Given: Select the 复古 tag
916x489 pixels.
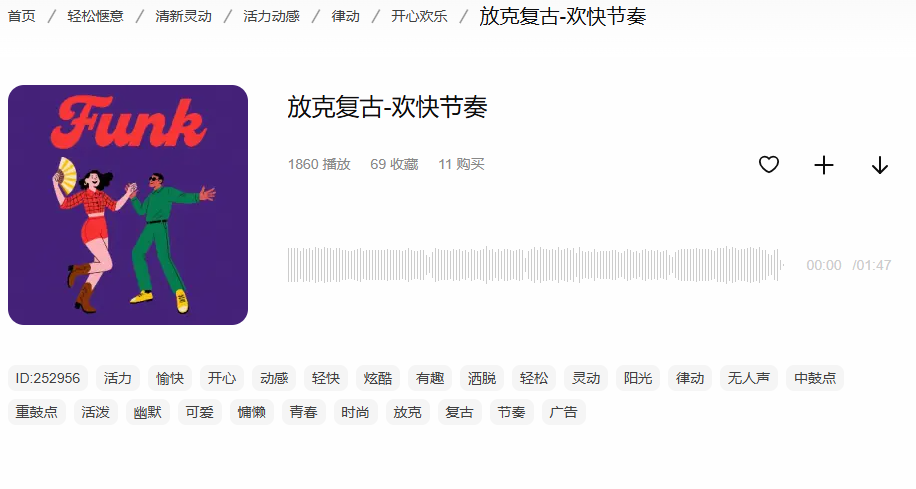Looking at the screenshot, I should click(459, 412).
